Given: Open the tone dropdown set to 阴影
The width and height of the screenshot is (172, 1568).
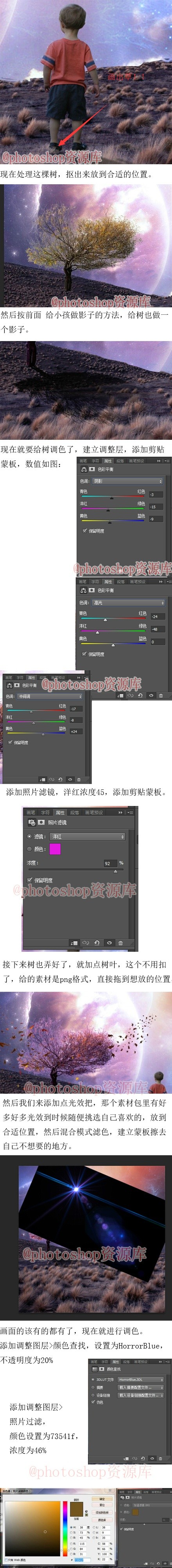Looking at the screenshot, I should [128, 481].
